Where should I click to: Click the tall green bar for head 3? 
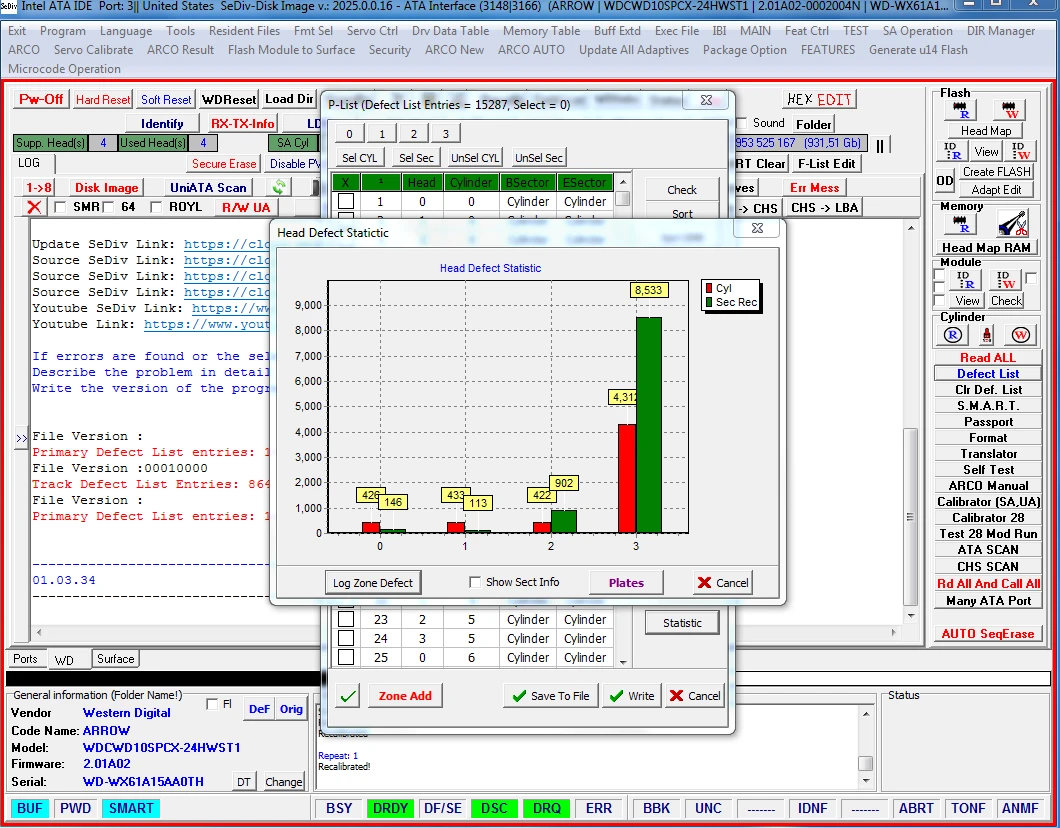coord(649,425)
